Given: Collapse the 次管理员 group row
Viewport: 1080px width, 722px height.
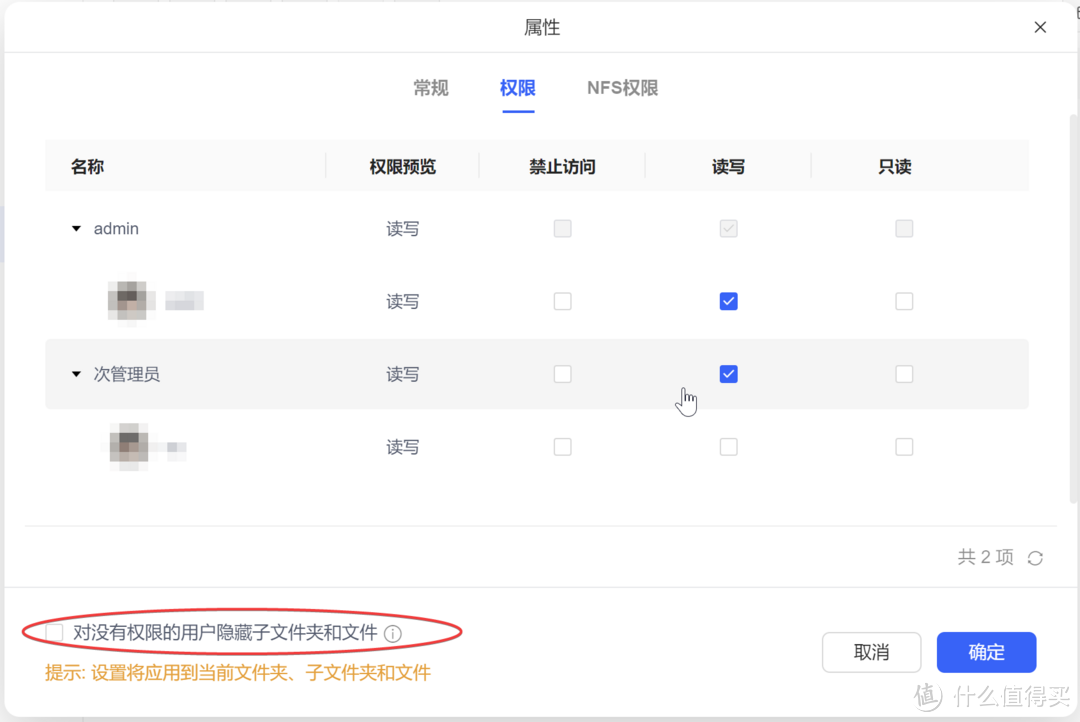Looking at the screenshot, I should [76, 374].
